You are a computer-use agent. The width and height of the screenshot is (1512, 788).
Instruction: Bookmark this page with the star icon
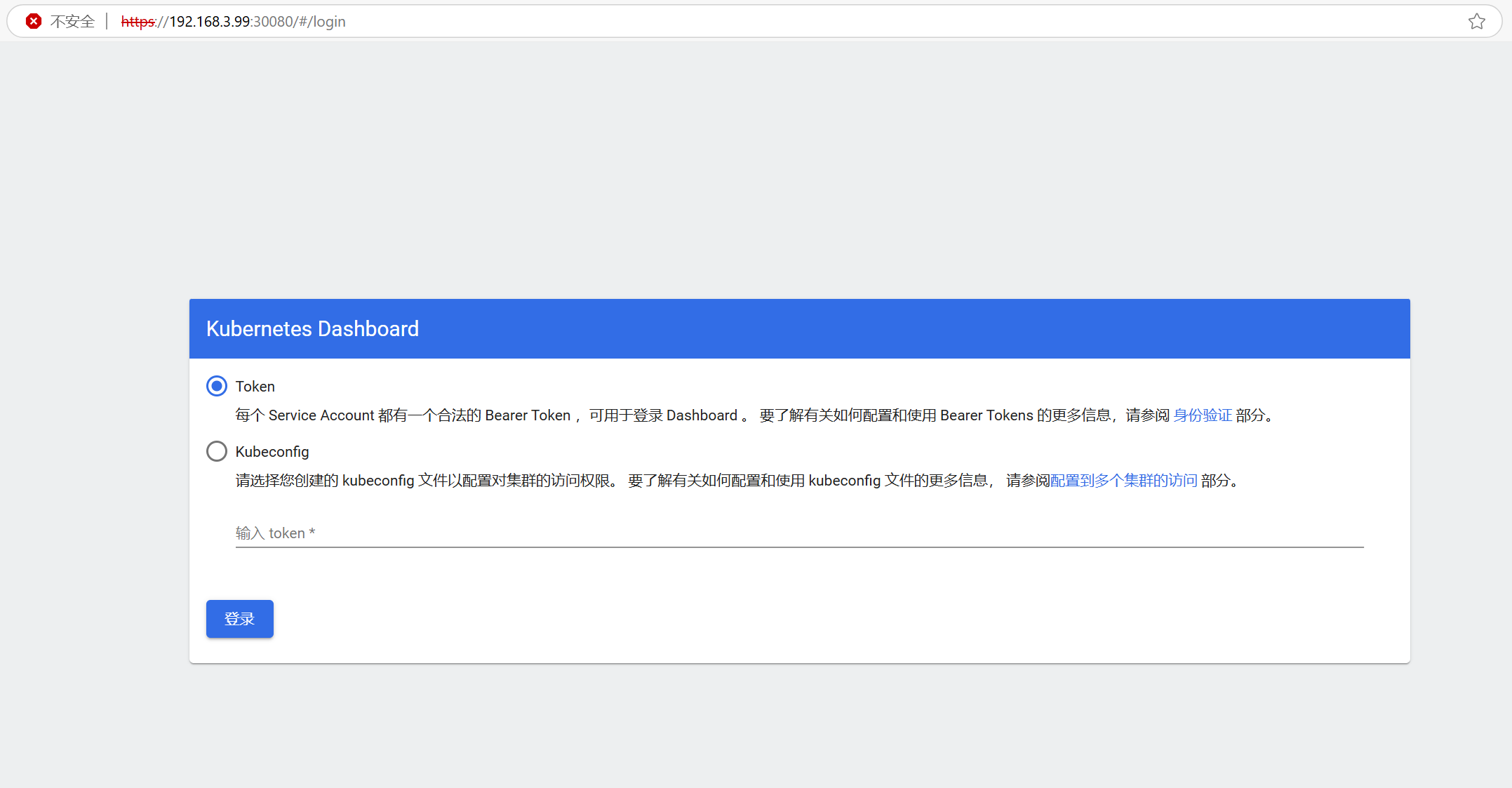[1476, 22]
